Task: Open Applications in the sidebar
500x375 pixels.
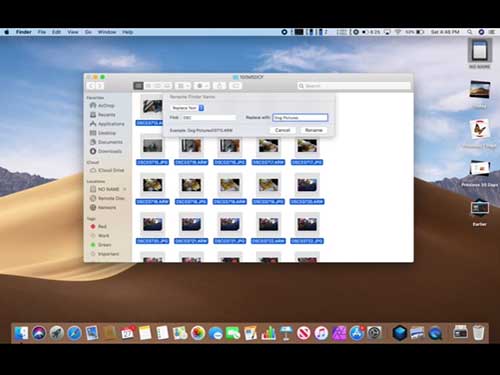Action: tap(111, 124)
